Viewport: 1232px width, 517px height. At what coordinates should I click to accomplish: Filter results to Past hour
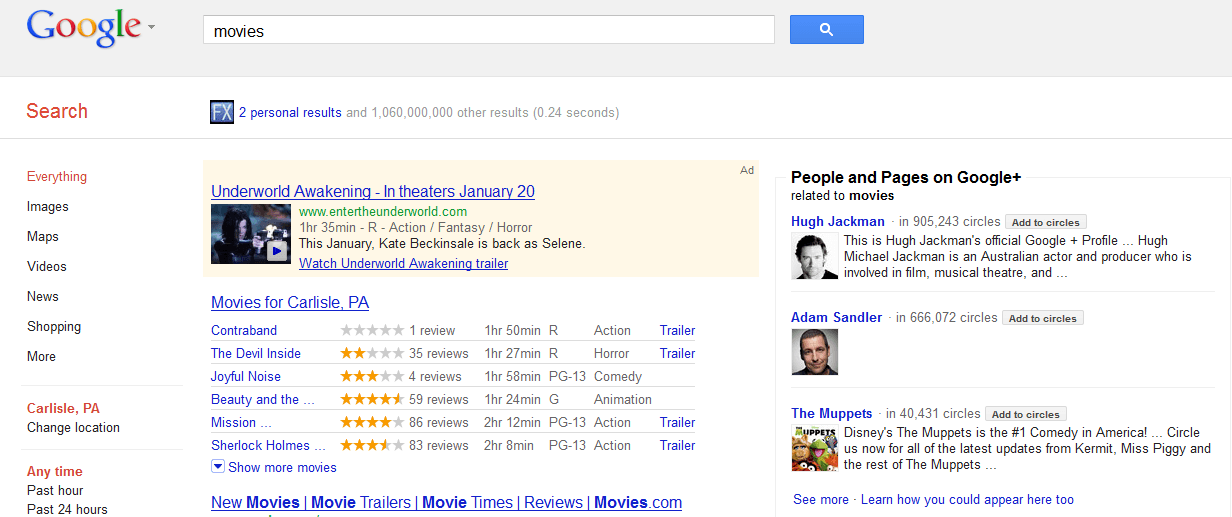click(55, 491)
